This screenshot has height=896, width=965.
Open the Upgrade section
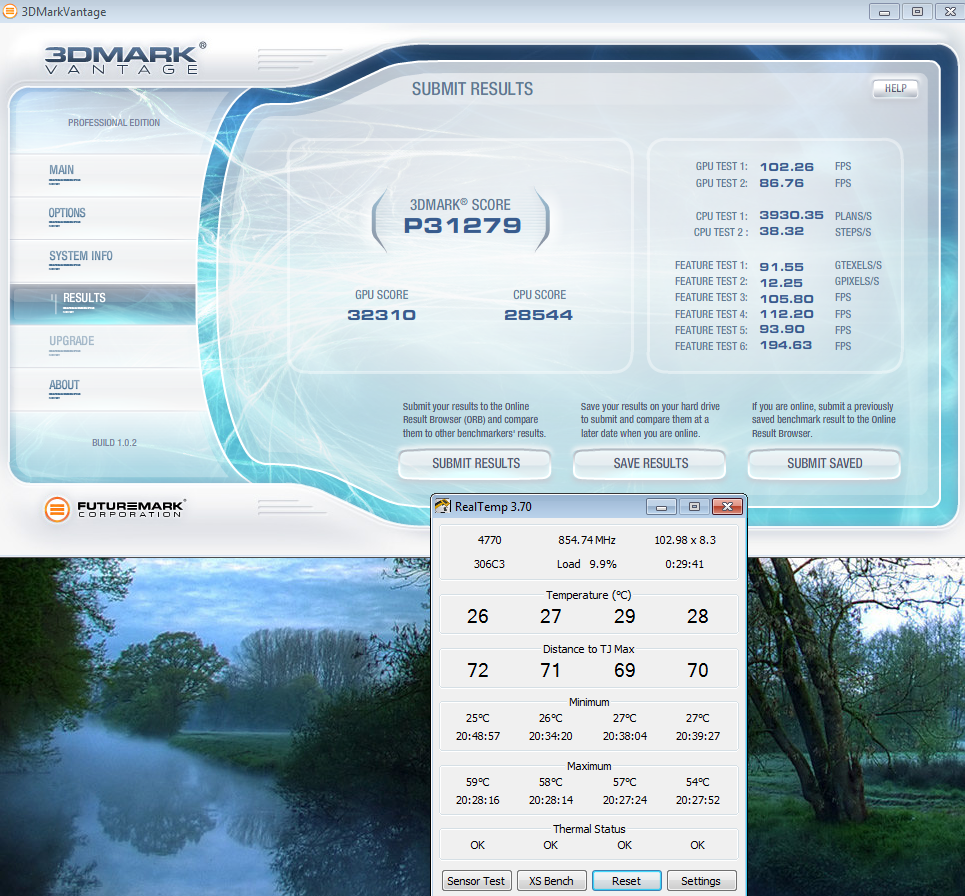pyautogui.click(x=103, y=346)
